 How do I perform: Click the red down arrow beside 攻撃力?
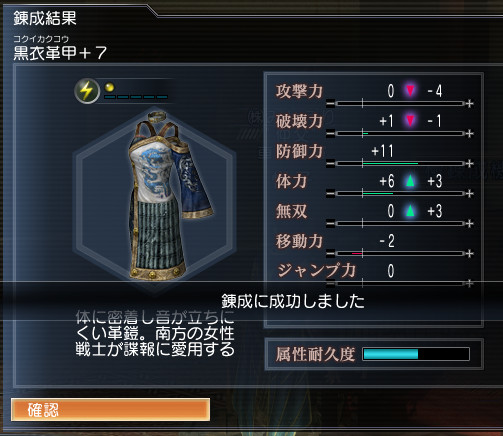tap(410, 91)
